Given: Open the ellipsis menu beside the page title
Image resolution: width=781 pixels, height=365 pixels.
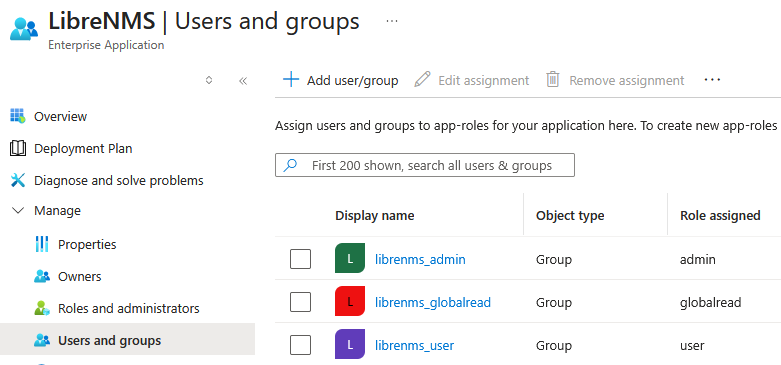Looking at the screenshot, I should [392, 21].
